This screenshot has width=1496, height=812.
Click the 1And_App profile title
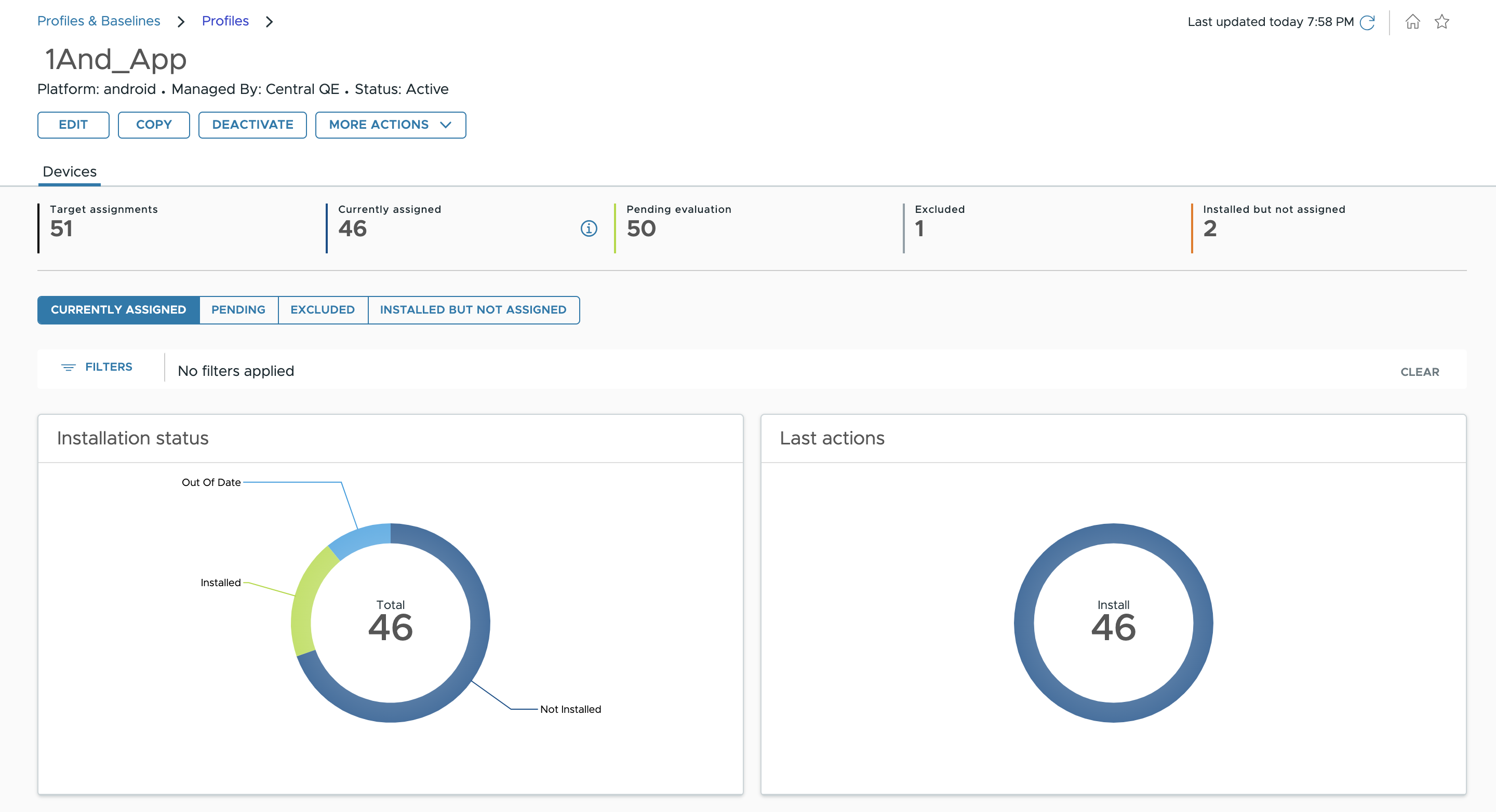(x=115, y=60)
